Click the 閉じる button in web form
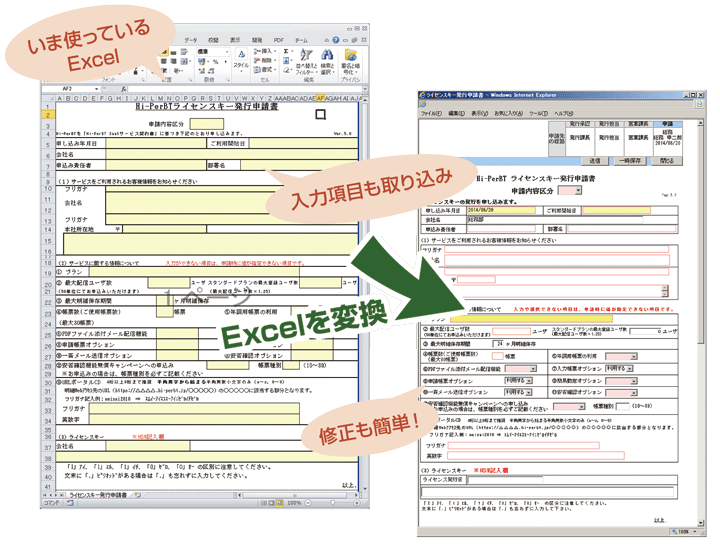The width and height of the screenshot is (720, 551). [x=667, y=161]
